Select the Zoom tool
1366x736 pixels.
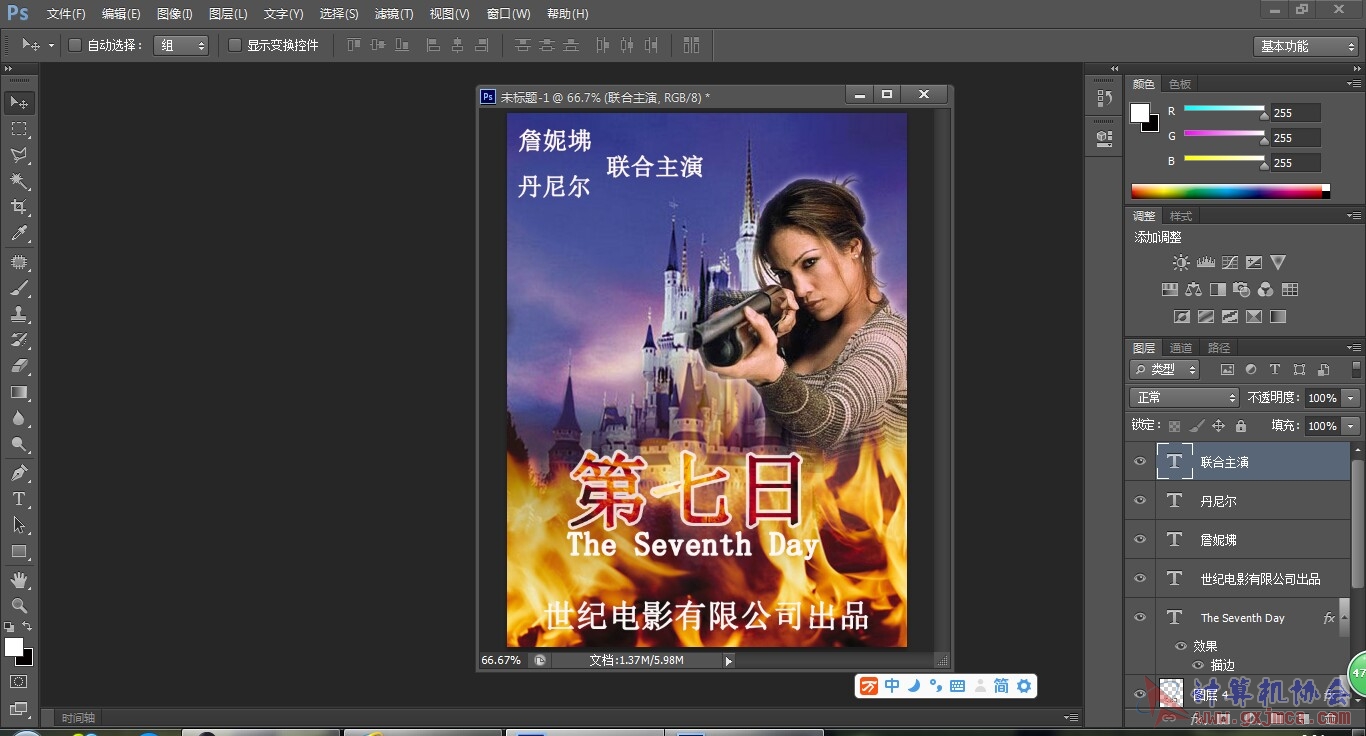click(x=19, y=606)
